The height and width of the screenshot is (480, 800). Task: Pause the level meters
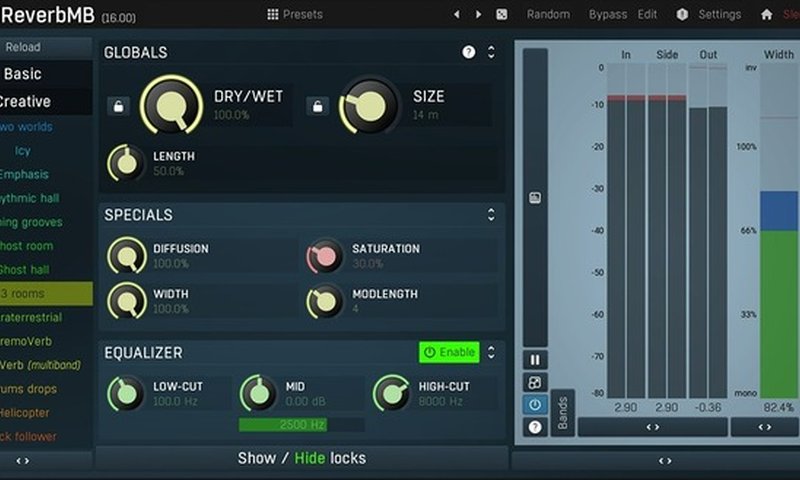[535, 360]
